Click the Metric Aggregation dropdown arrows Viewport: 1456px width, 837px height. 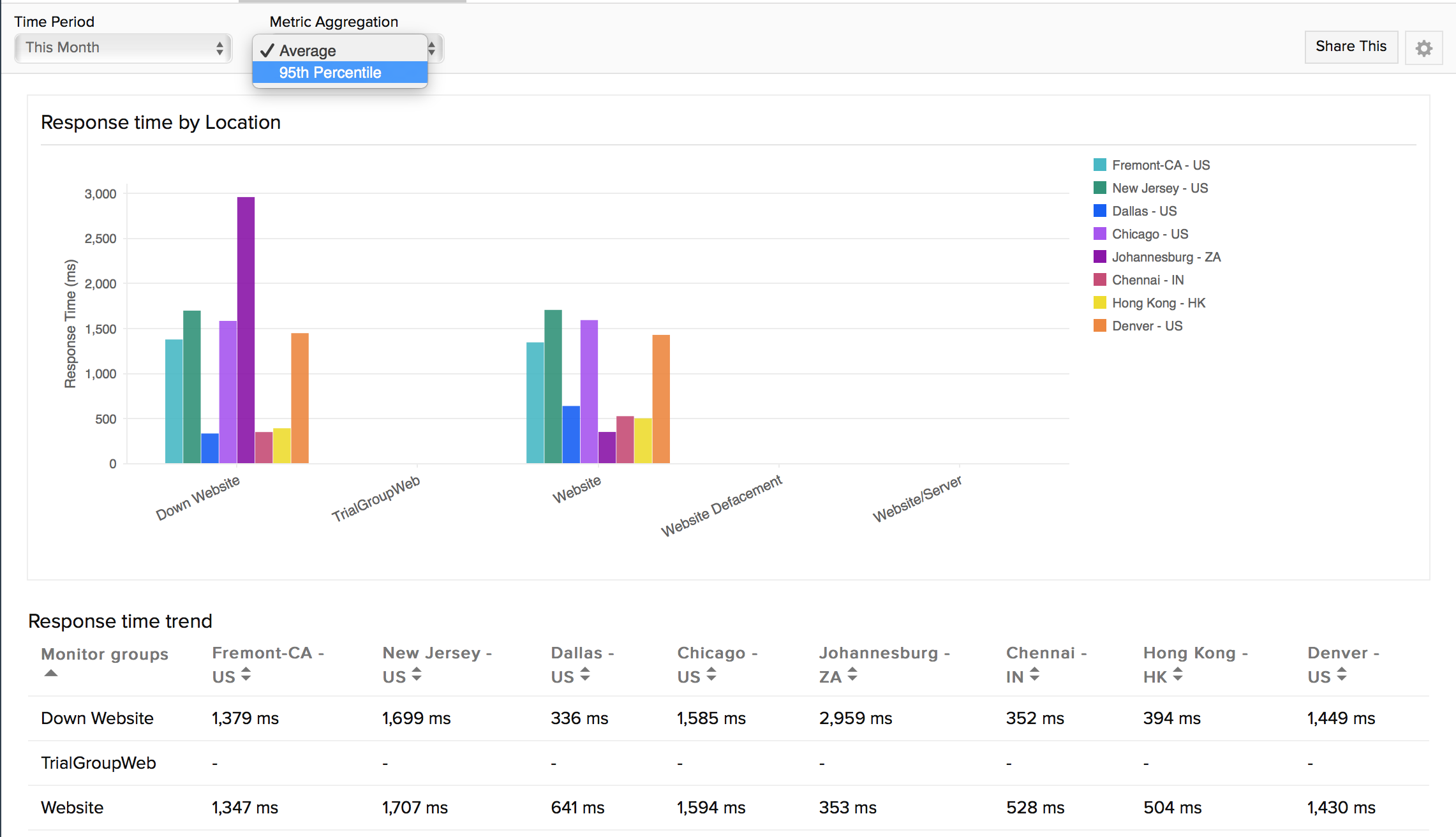[x=432, y=48]
